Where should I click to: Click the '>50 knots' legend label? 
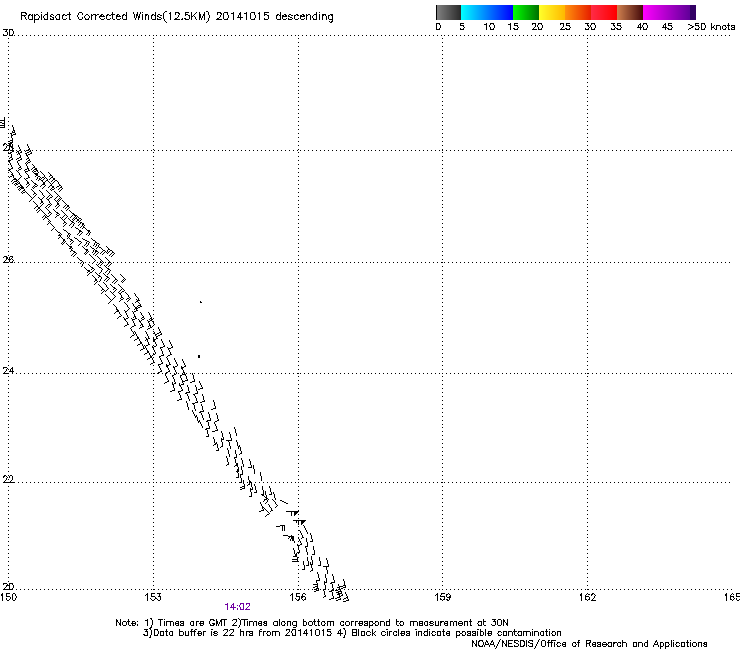pos(711,27)
